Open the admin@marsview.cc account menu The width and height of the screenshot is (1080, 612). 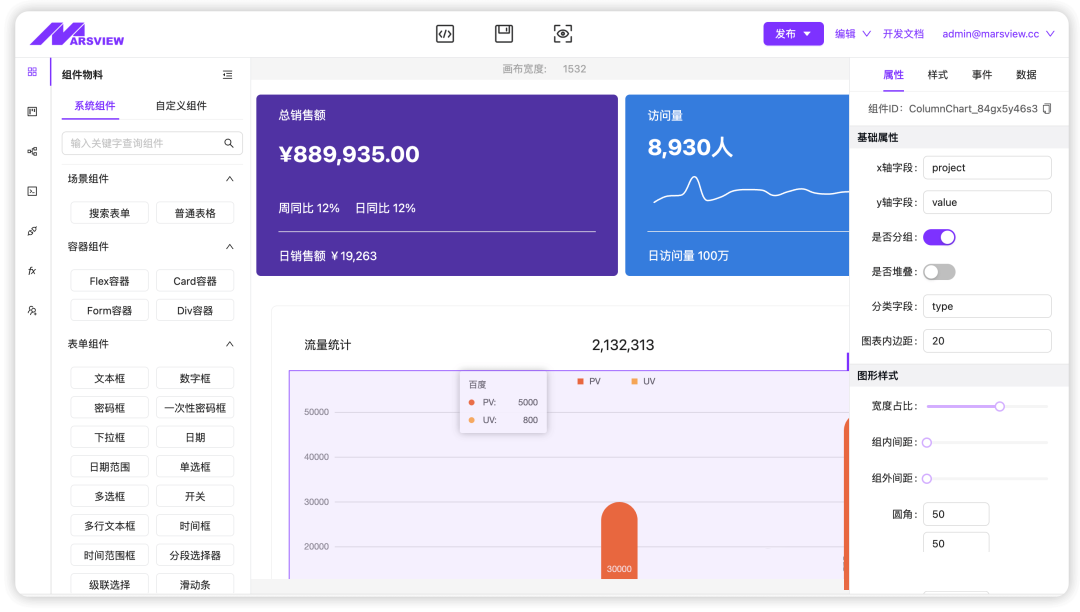coord(998,34)
